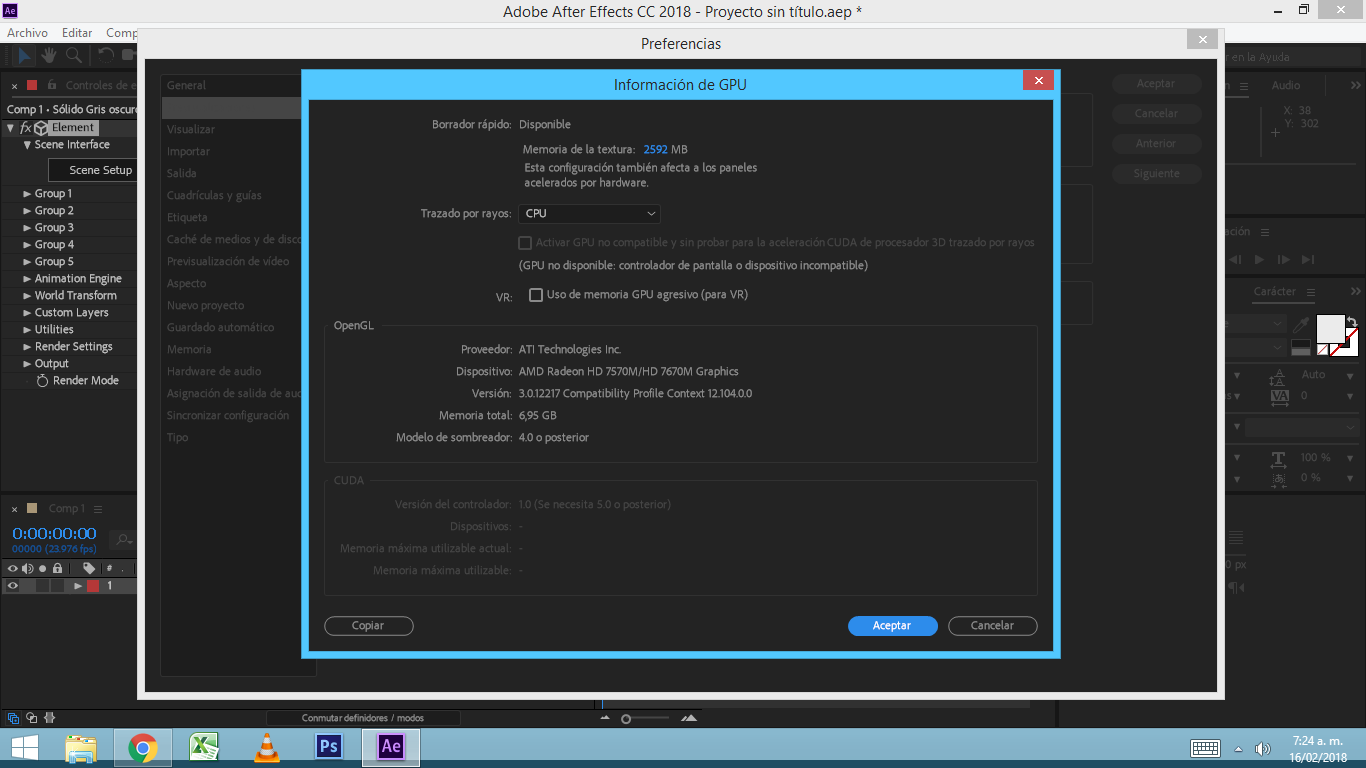Screen dimensions: 1366x768
Task: Expand layer 1 in timeline
Action: [x=78, y=586]
